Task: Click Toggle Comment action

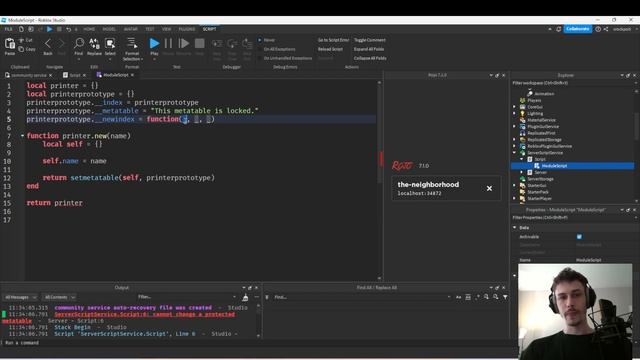Action: [370, 40]
